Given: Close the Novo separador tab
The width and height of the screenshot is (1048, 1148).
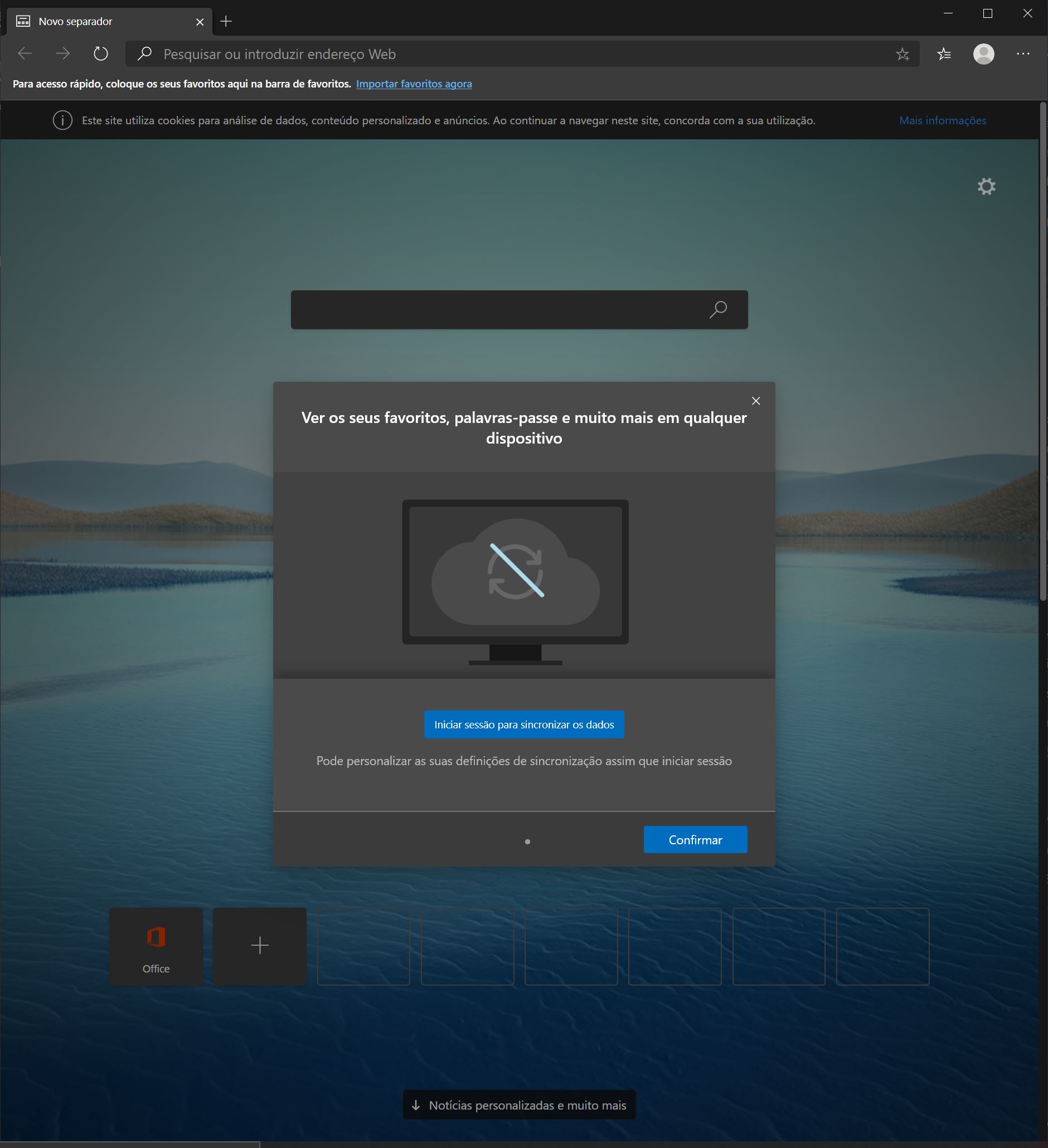Looking at the screenshot, I should pos(200,22).
